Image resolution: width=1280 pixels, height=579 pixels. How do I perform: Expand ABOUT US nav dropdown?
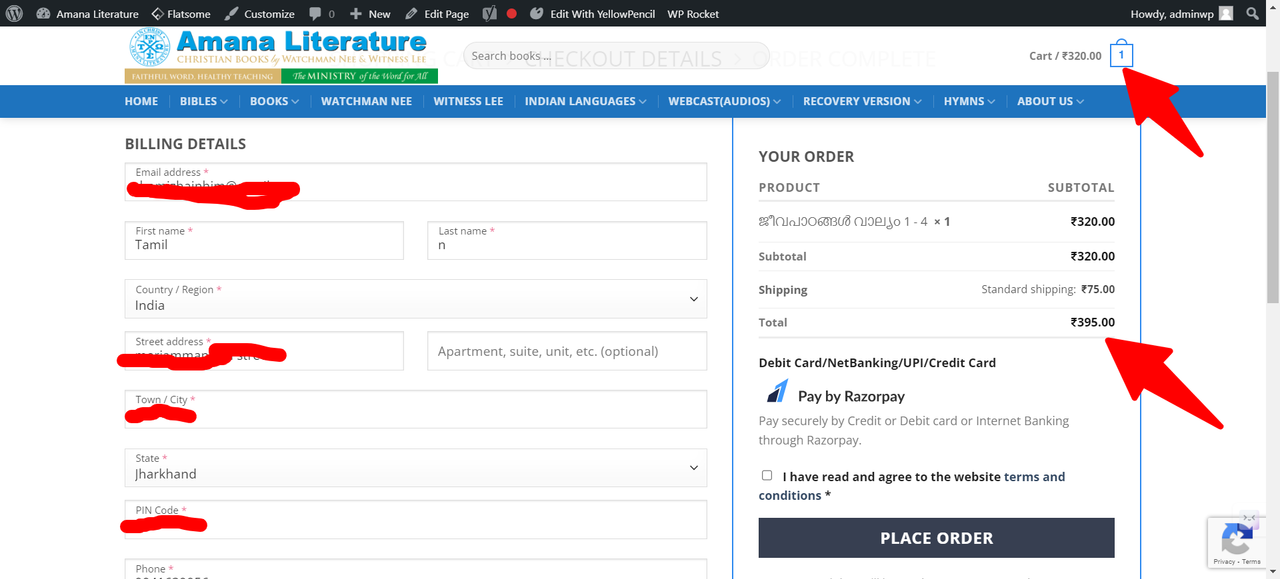tap(1050, 101)
